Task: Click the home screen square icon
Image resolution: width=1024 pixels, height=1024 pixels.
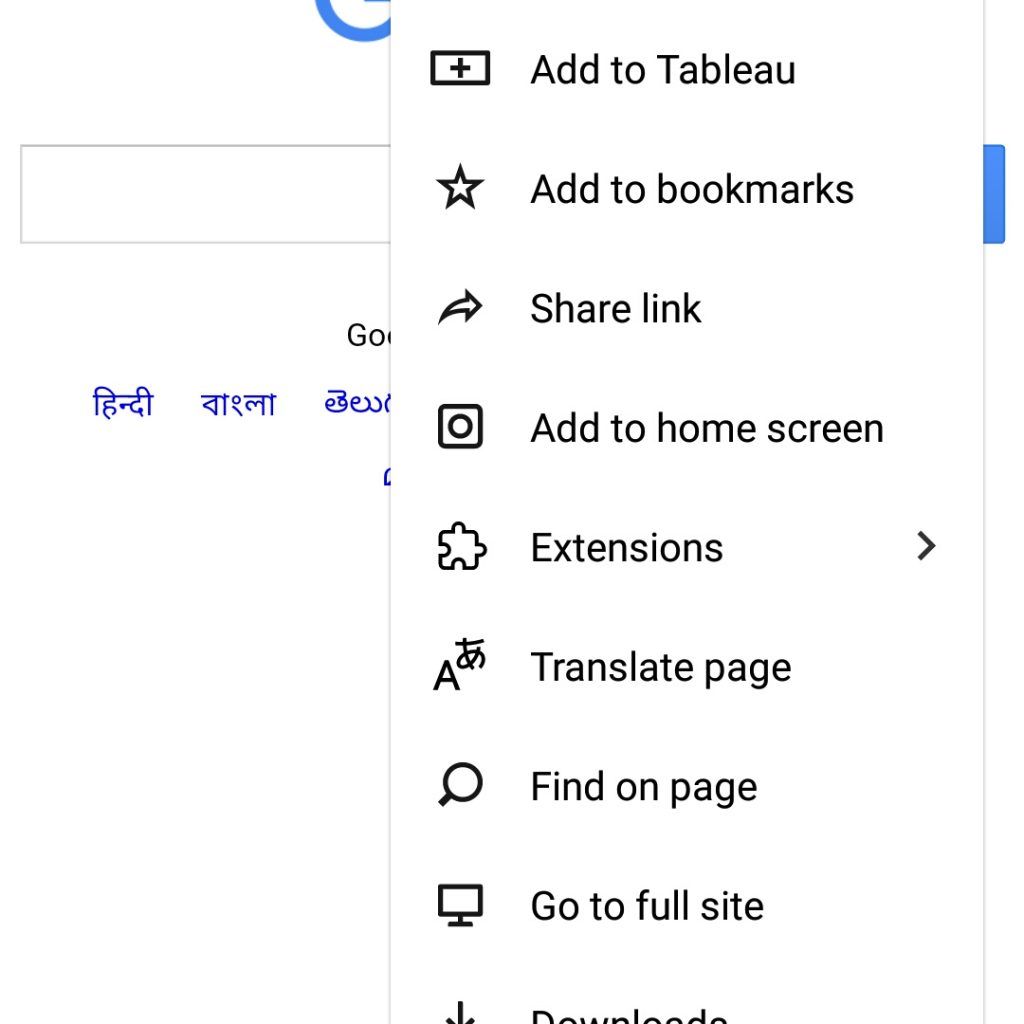Action: [x=460, y=426]
